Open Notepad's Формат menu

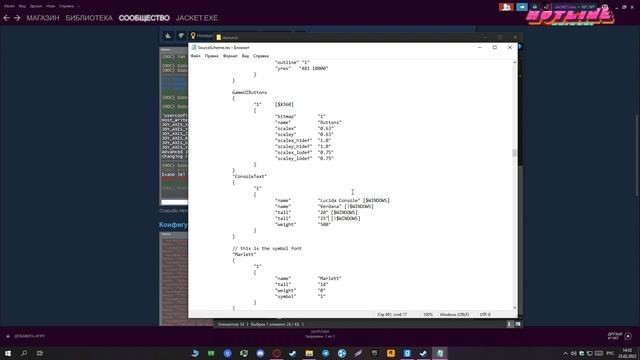[x=230, y=56]
